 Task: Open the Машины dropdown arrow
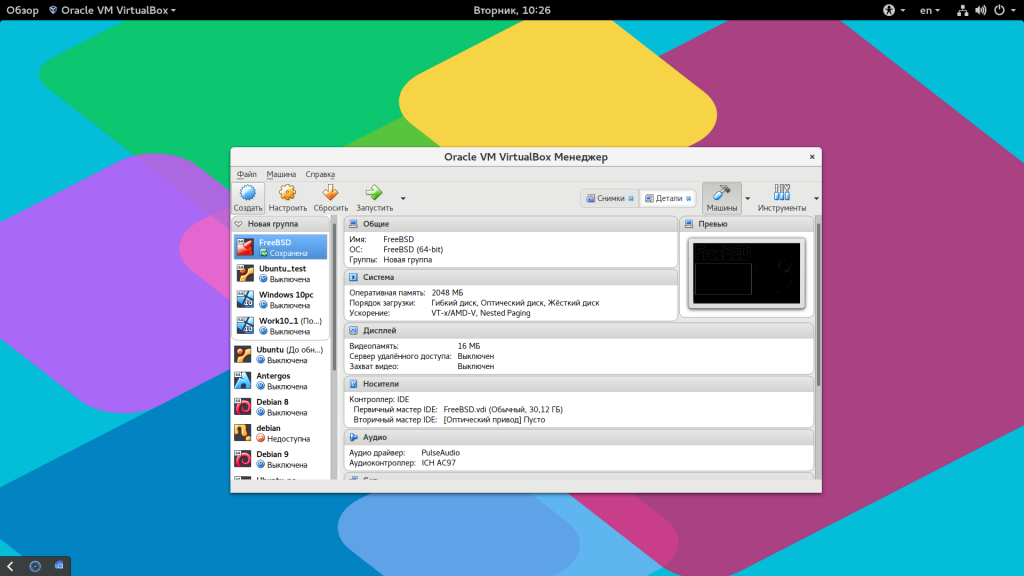coord(747,197)
